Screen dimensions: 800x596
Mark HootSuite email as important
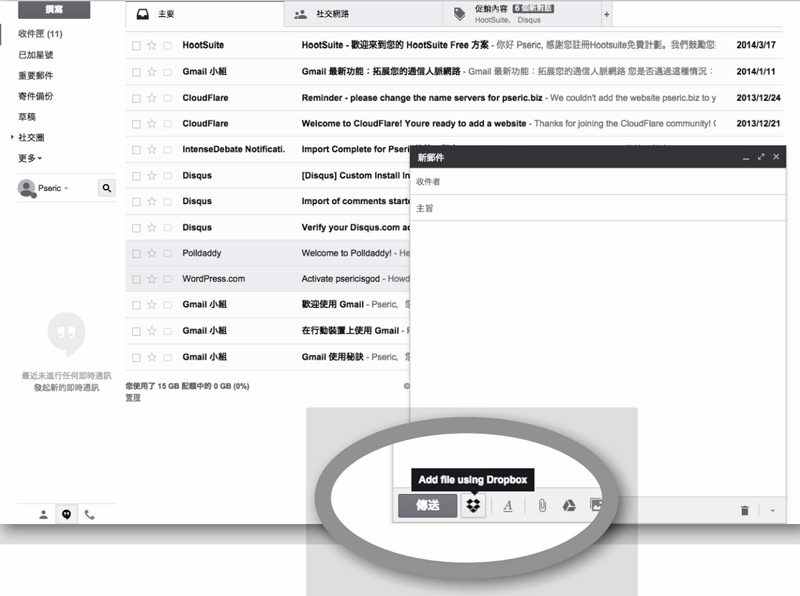click(x=167, y=45)
